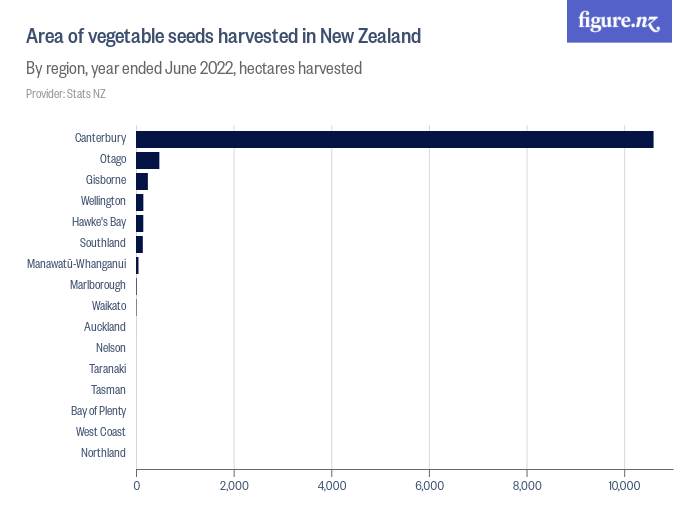Click the chart title about vegetable seeds
This screenshot has height=525, width=700.
click(223, 37)
